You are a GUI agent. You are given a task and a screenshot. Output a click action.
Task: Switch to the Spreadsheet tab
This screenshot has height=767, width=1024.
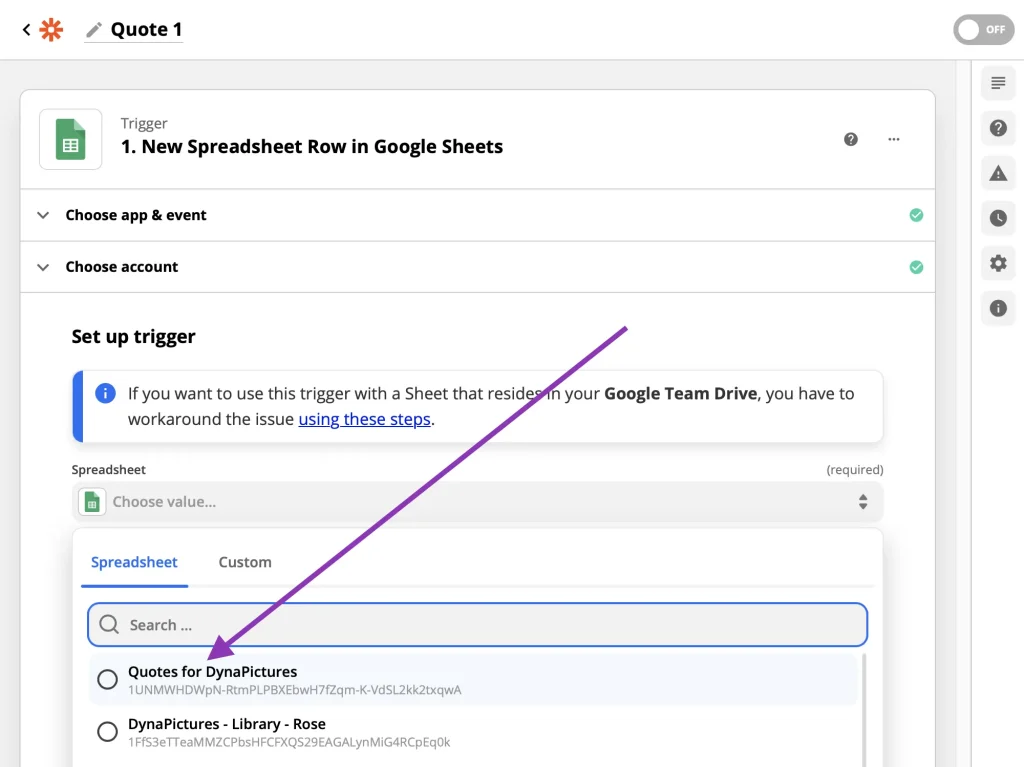click(x=134, y=562)
